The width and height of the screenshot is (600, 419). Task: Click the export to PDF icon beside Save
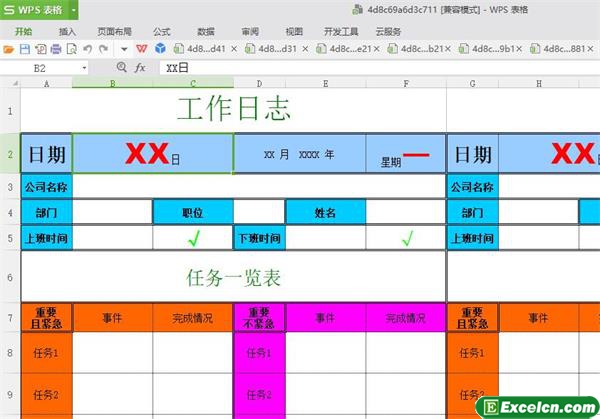[x=41, y=49]
